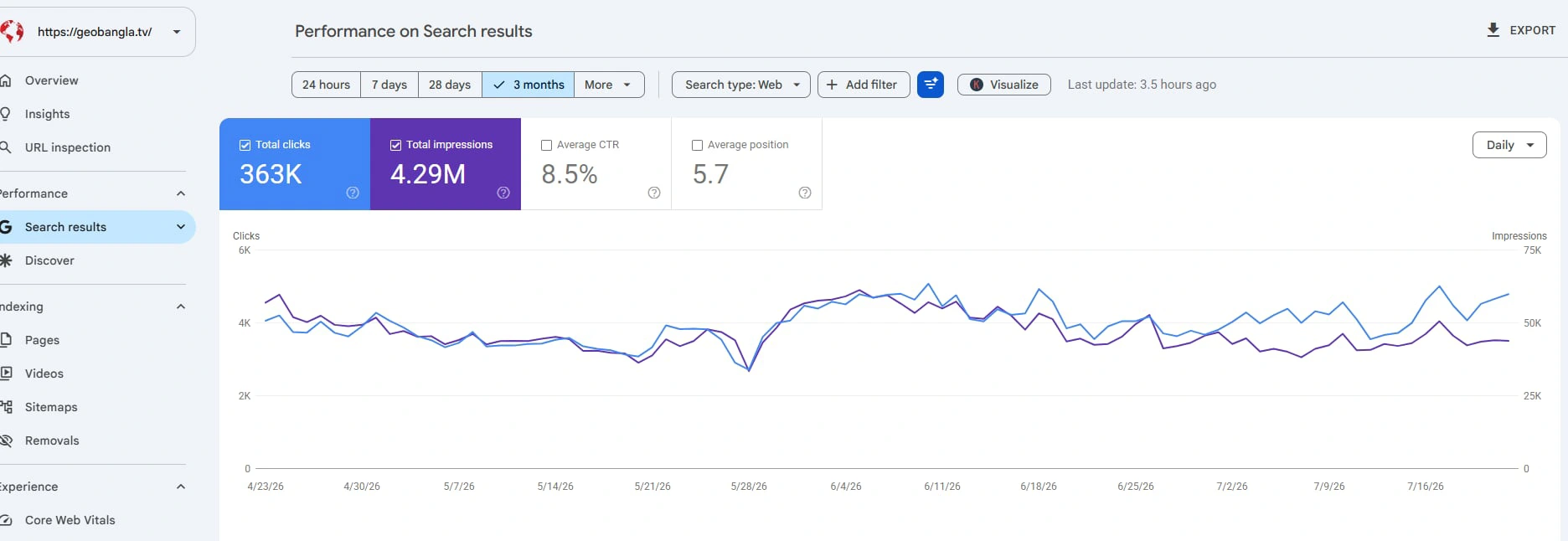Click the Google G icon beside Search results

coord(6,227)
